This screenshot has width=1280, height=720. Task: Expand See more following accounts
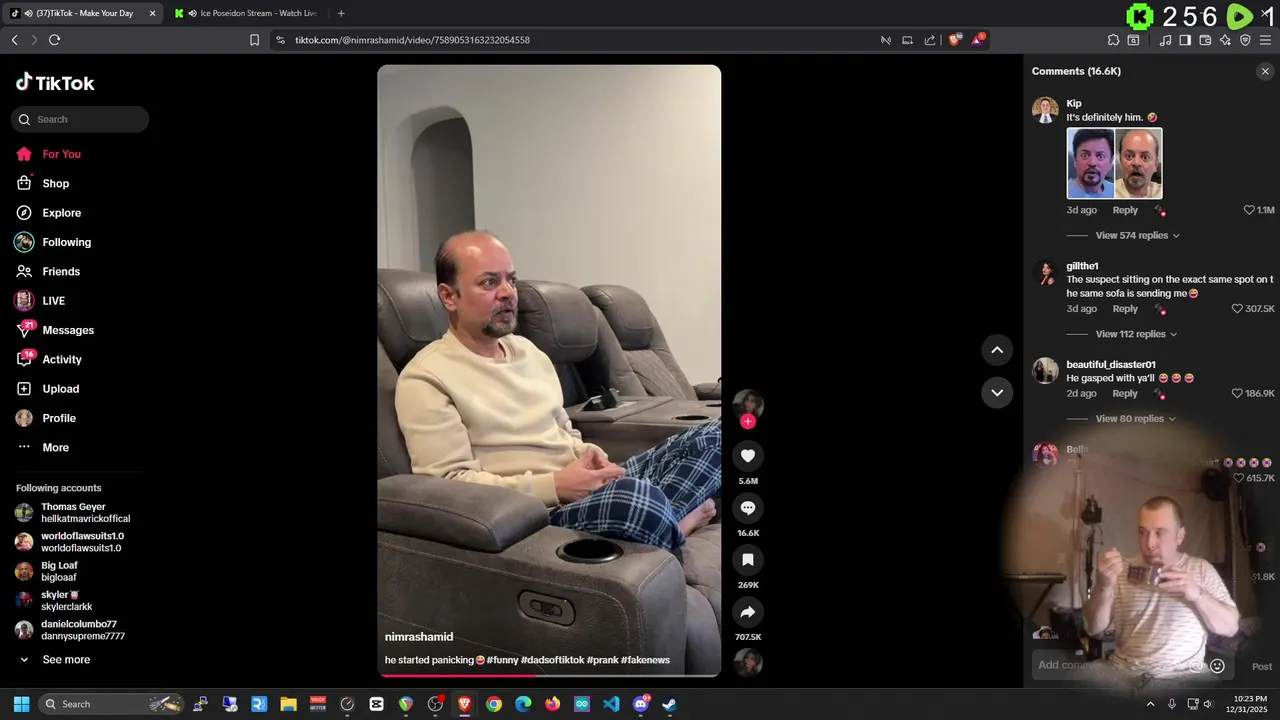pos(66,660)
